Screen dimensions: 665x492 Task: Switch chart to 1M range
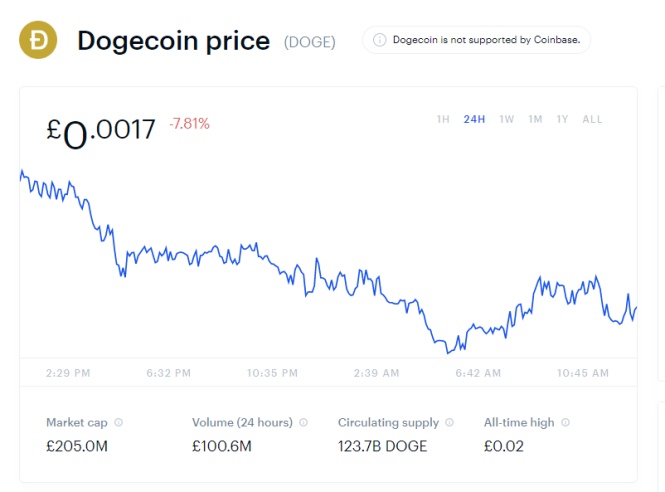(536, 120)
